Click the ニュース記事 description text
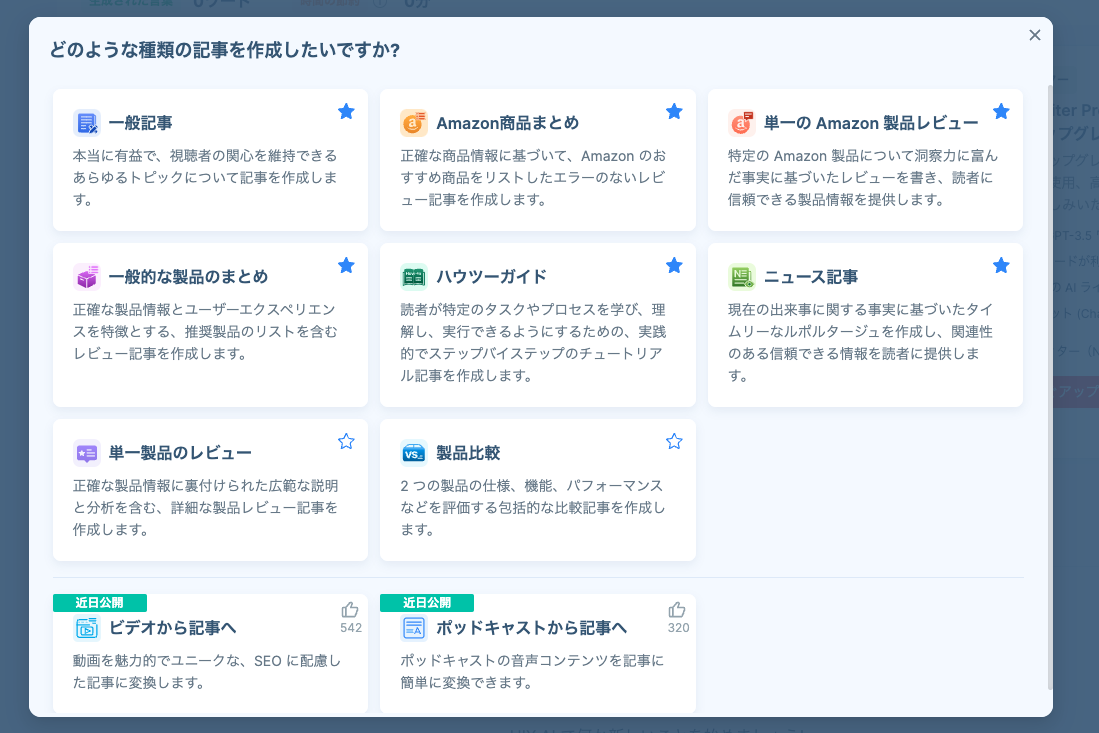Viewport: 1099px width, 733px height. pos(860,343)
